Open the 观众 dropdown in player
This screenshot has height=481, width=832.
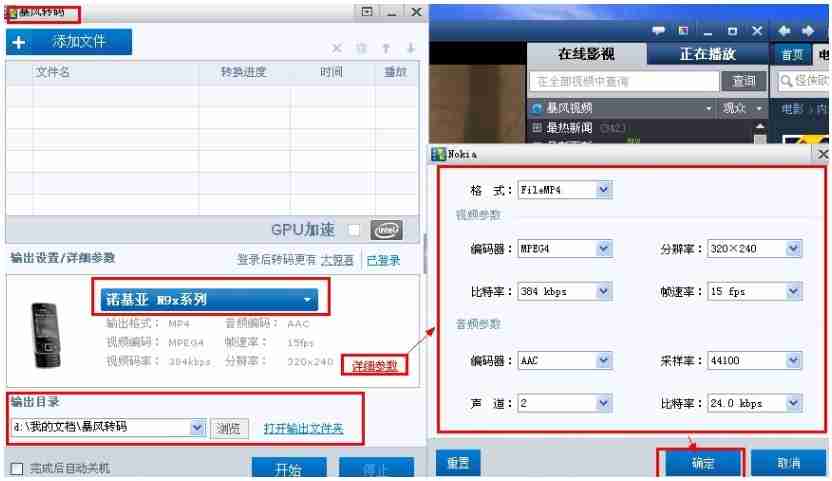(x=742, y=108)
